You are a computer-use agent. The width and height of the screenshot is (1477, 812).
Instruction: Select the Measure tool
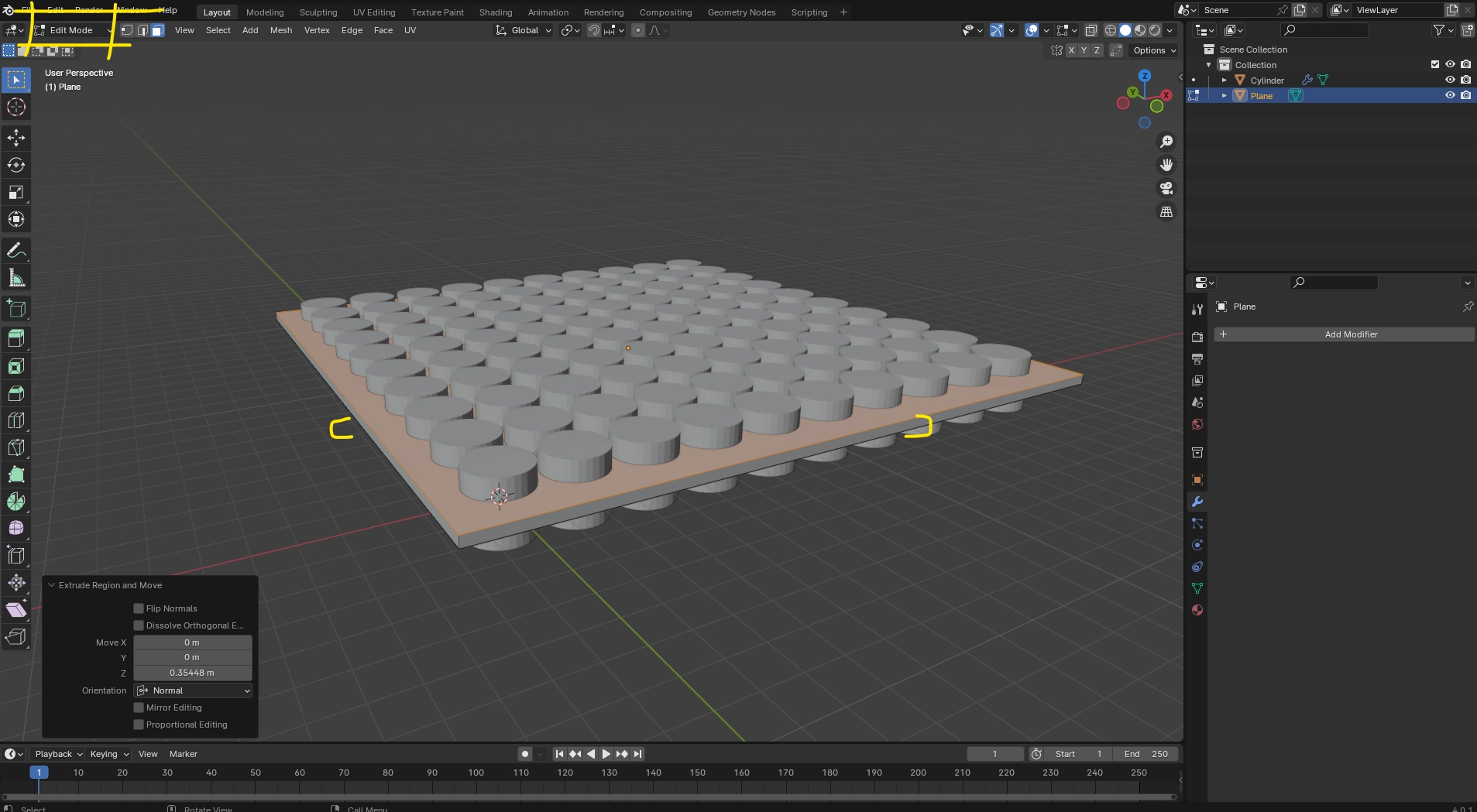click(x=15, y=278)
